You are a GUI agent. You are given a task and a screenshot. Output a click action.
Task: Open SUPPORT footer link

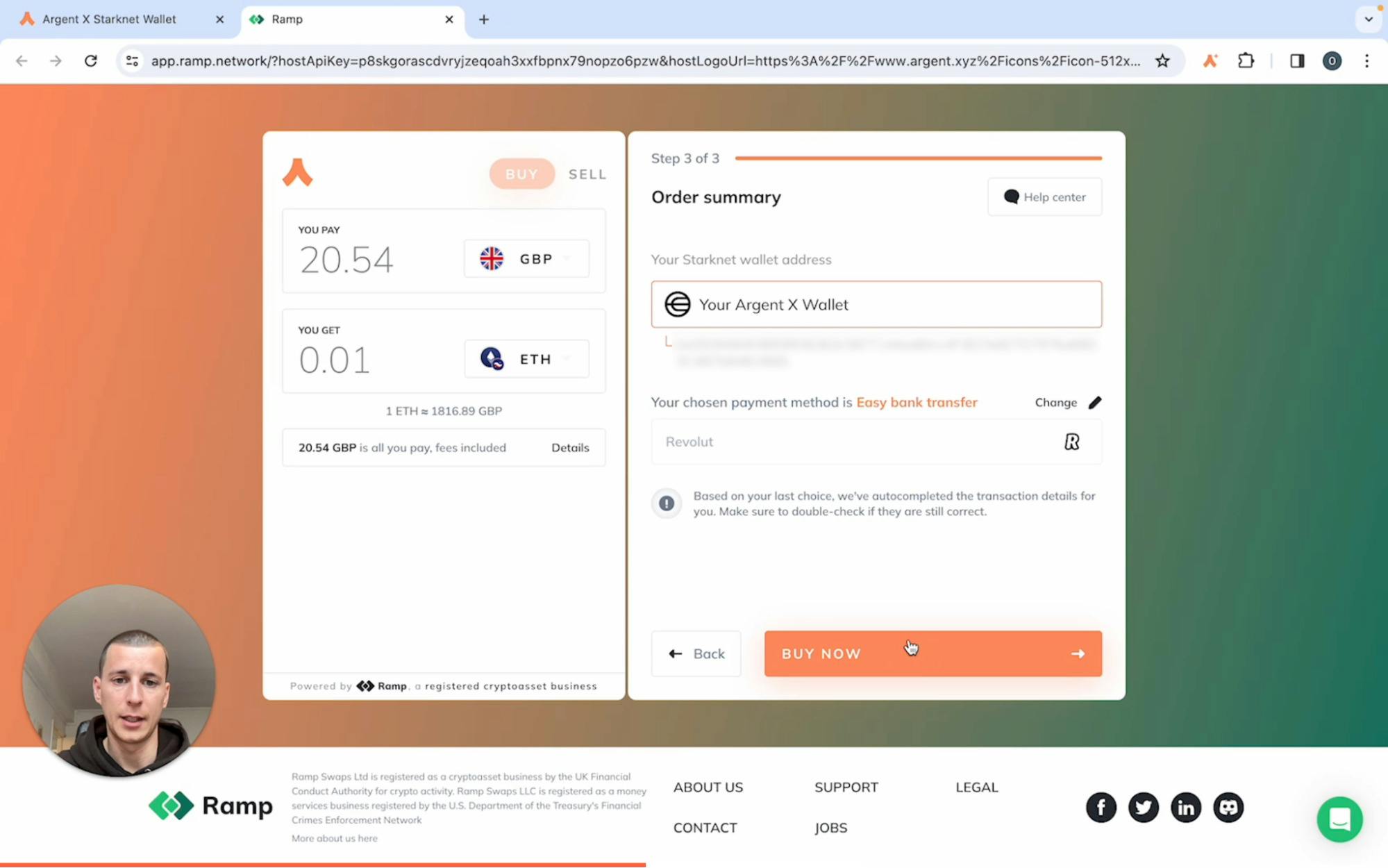tap(846, 787)
